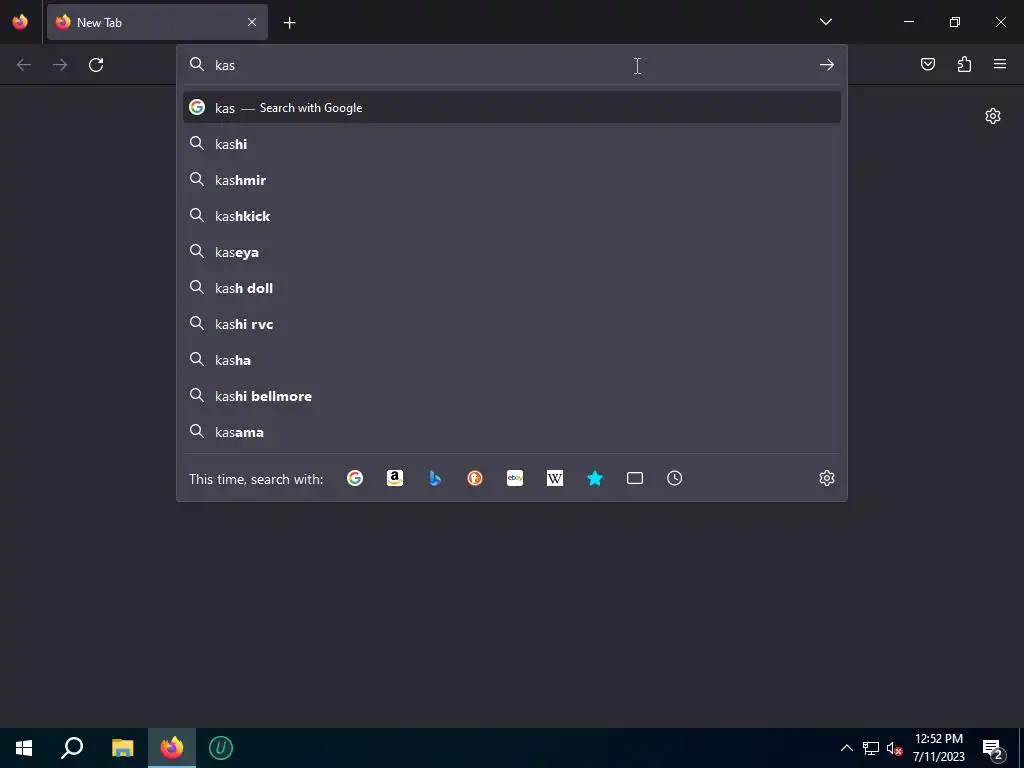The width and height of the screenshot is (1024, 768).
Task: Select the 'kasama' suggestion
Action: tap(512, 432)
